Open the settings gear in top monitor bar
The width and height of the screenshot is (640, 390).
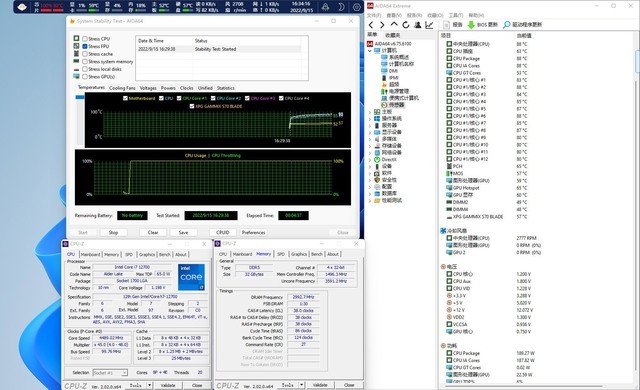click(x=356, y=7)
